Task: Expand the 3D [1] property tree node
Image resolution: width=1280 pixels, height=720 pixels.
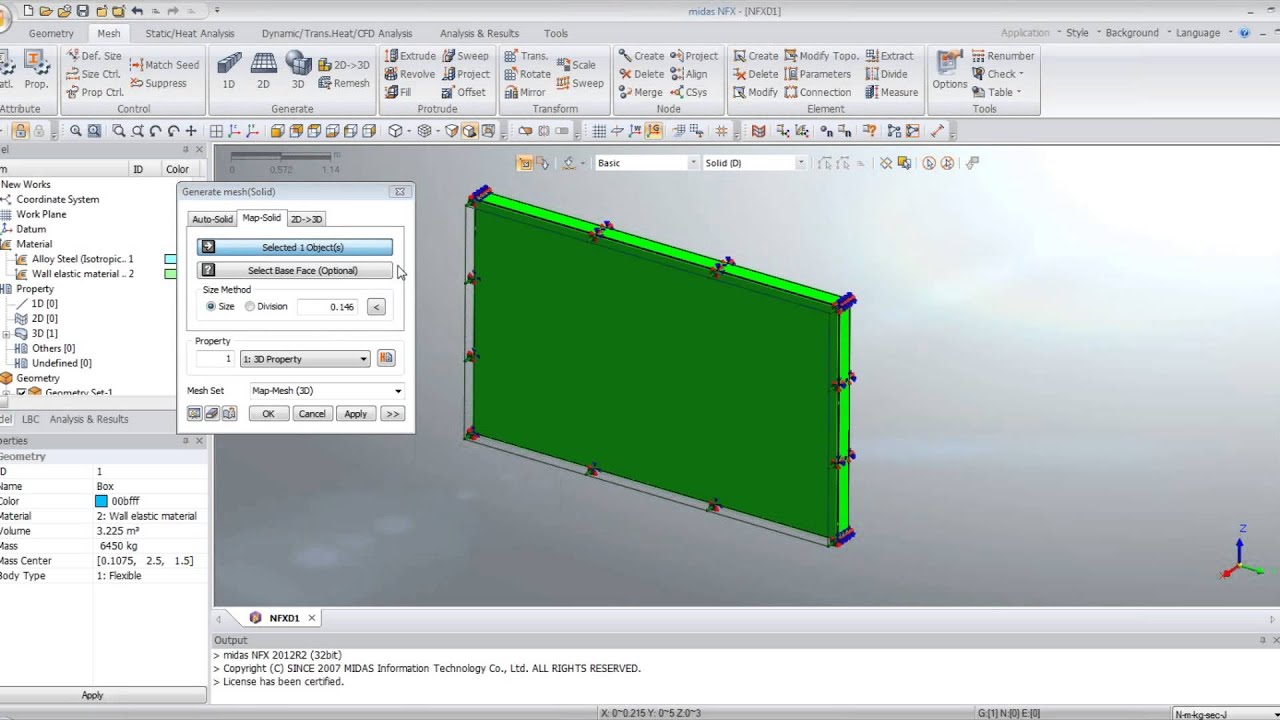Action: tap(6, 334)
